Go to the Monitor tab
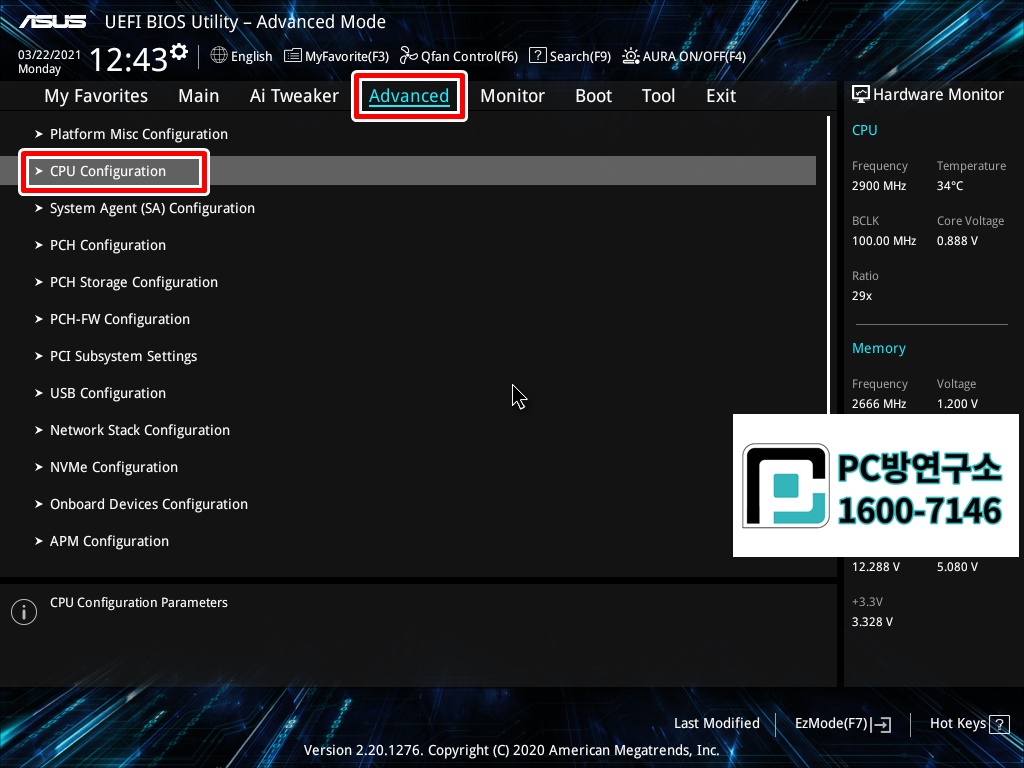 pyautogui.click(x=512, y=96)
